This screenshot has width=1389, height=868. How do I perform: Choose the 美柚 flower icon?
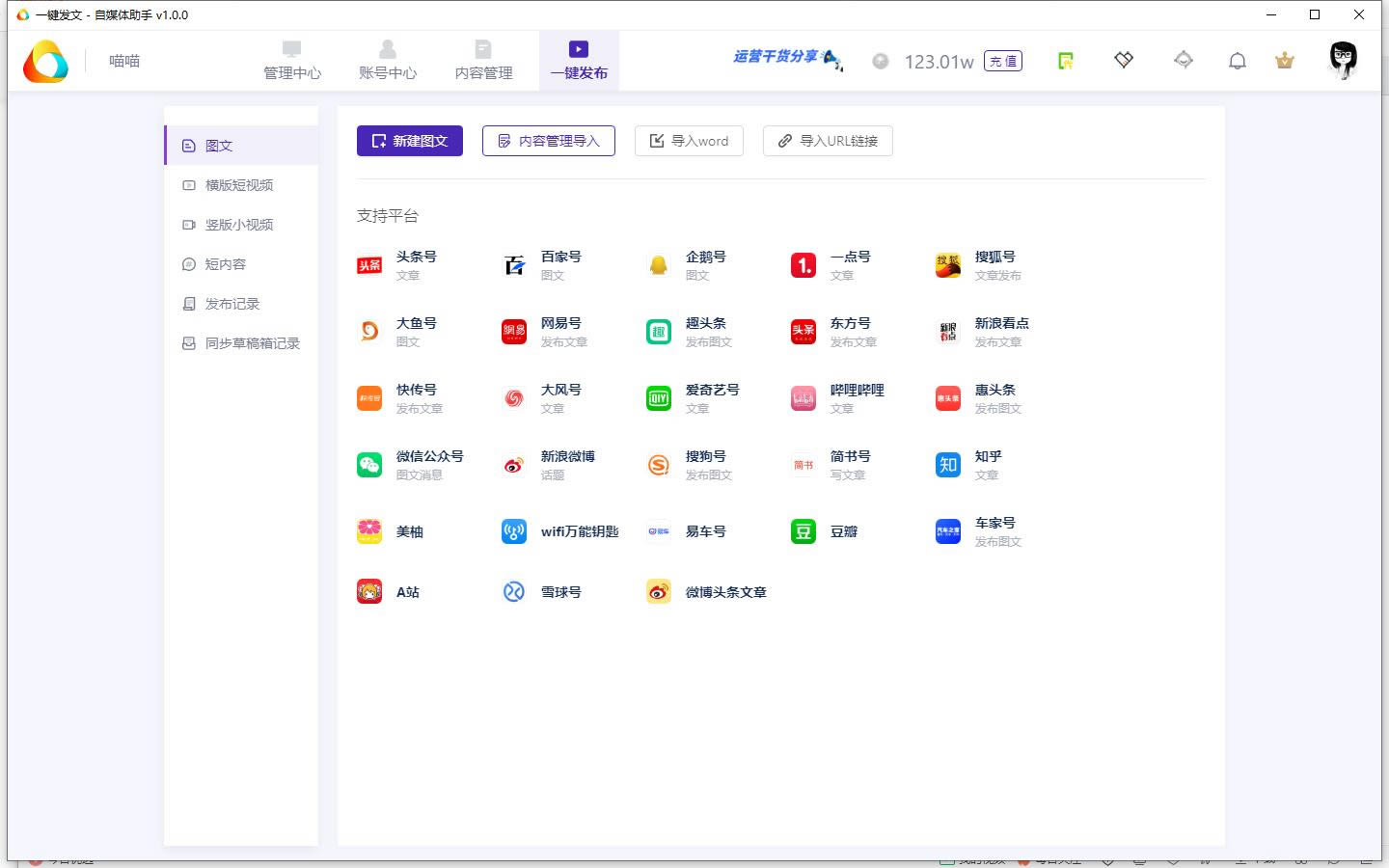[369, 531]
